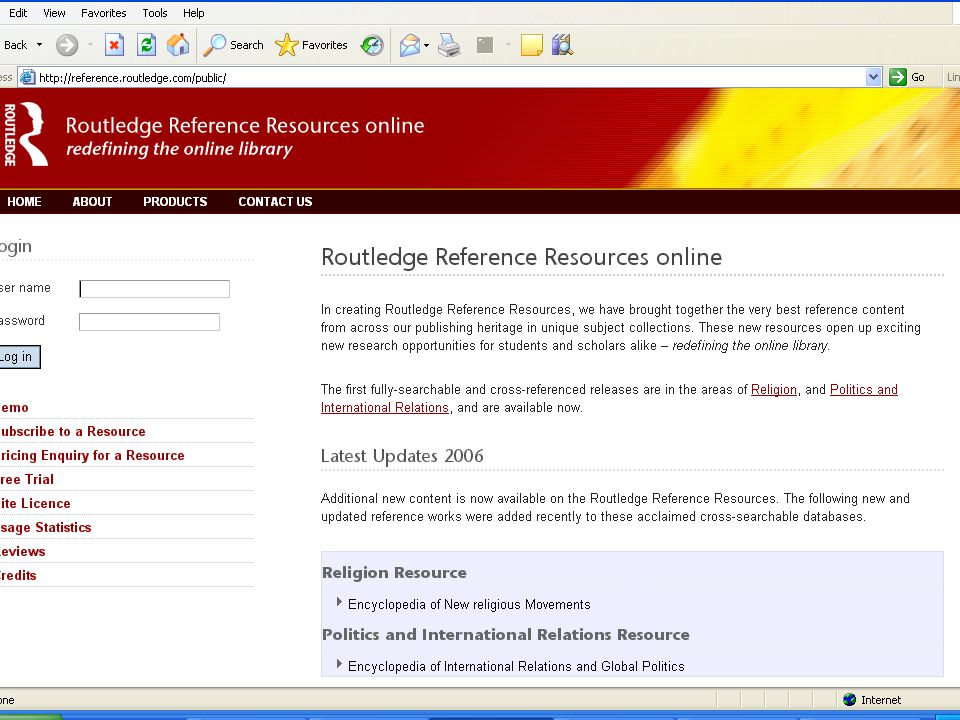Click the Back toolbar button
960x720 pixels.
[x=15, y=45]
